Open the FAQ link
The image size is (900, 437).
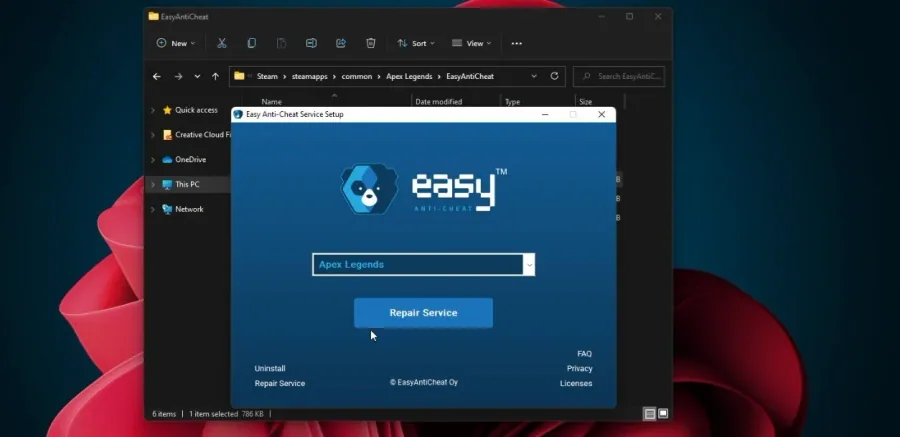click(584, 354)
